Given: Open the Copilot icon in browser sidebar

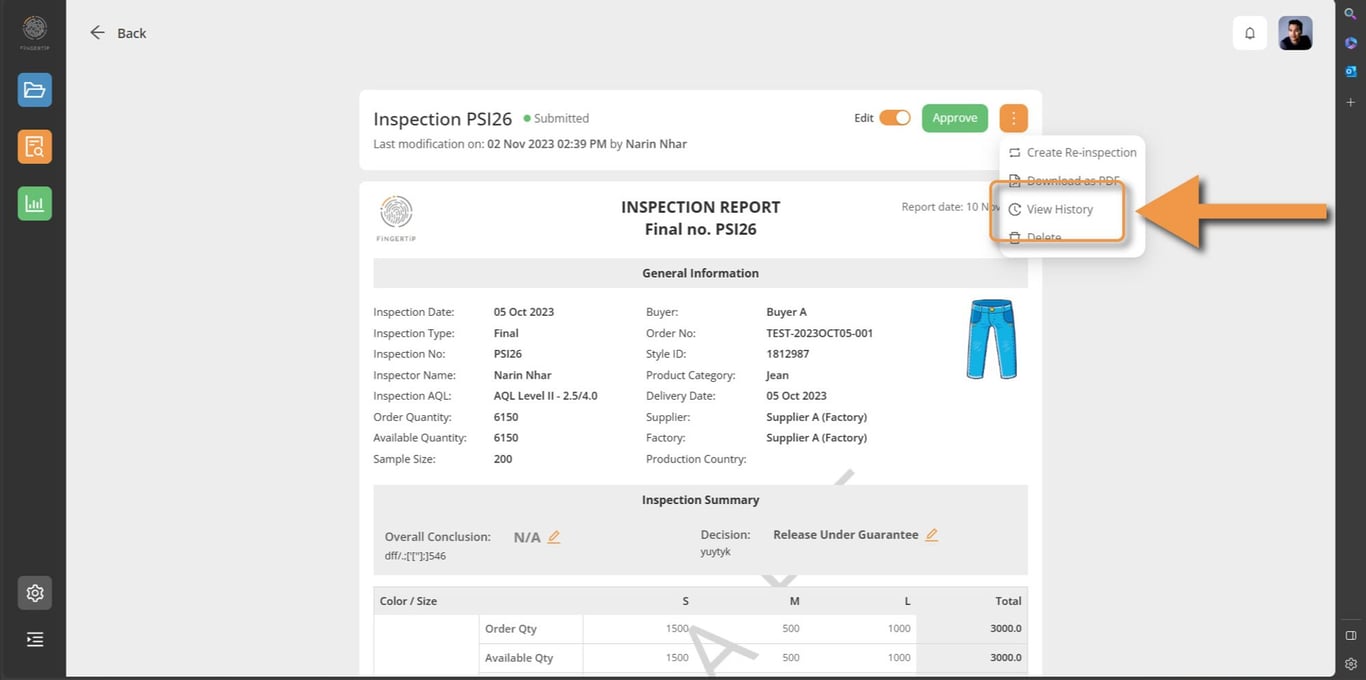Looking at the screenshot, I should (x=1350, y=43).
